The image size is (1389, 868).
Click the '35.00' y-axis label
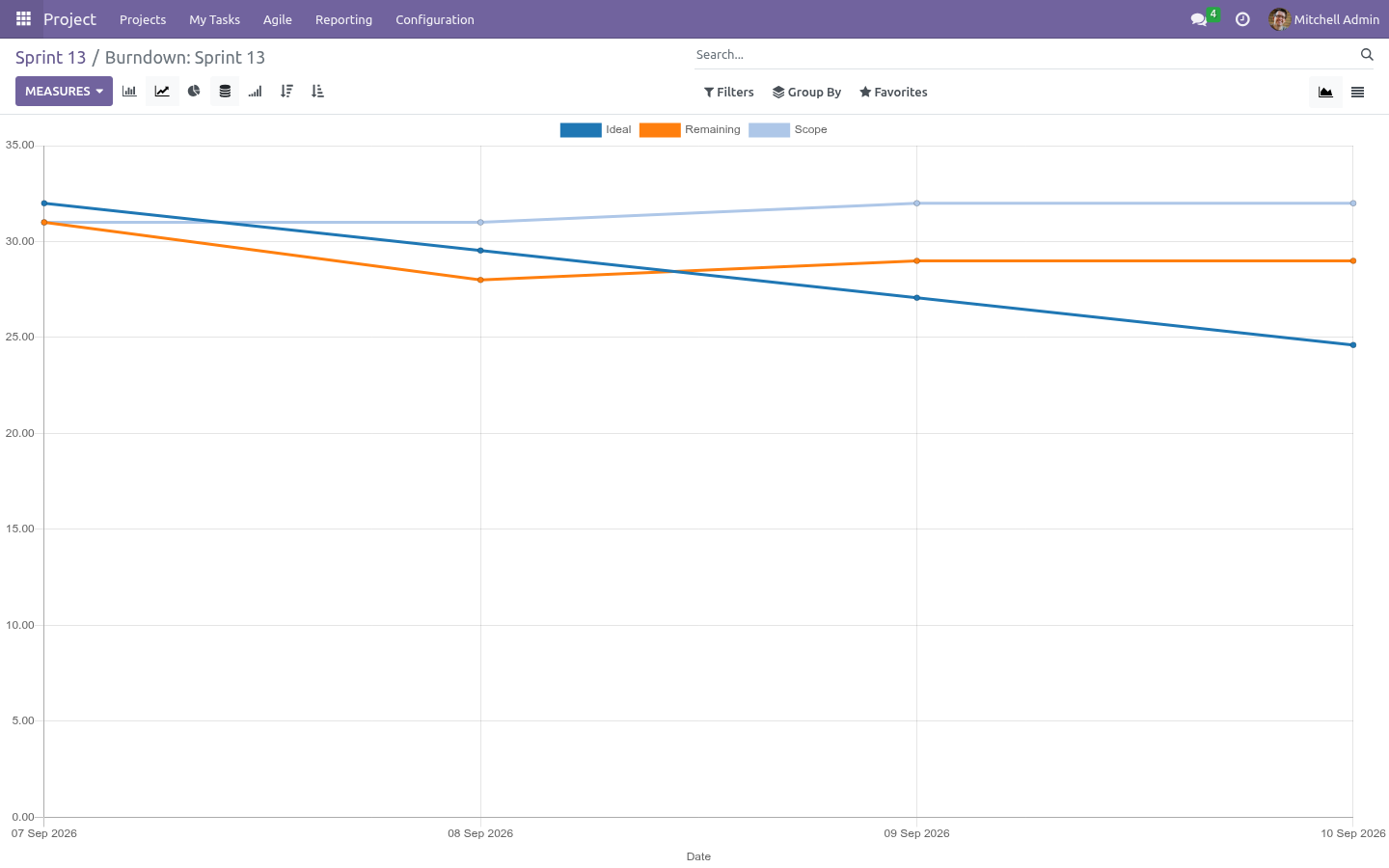(19, 145)
